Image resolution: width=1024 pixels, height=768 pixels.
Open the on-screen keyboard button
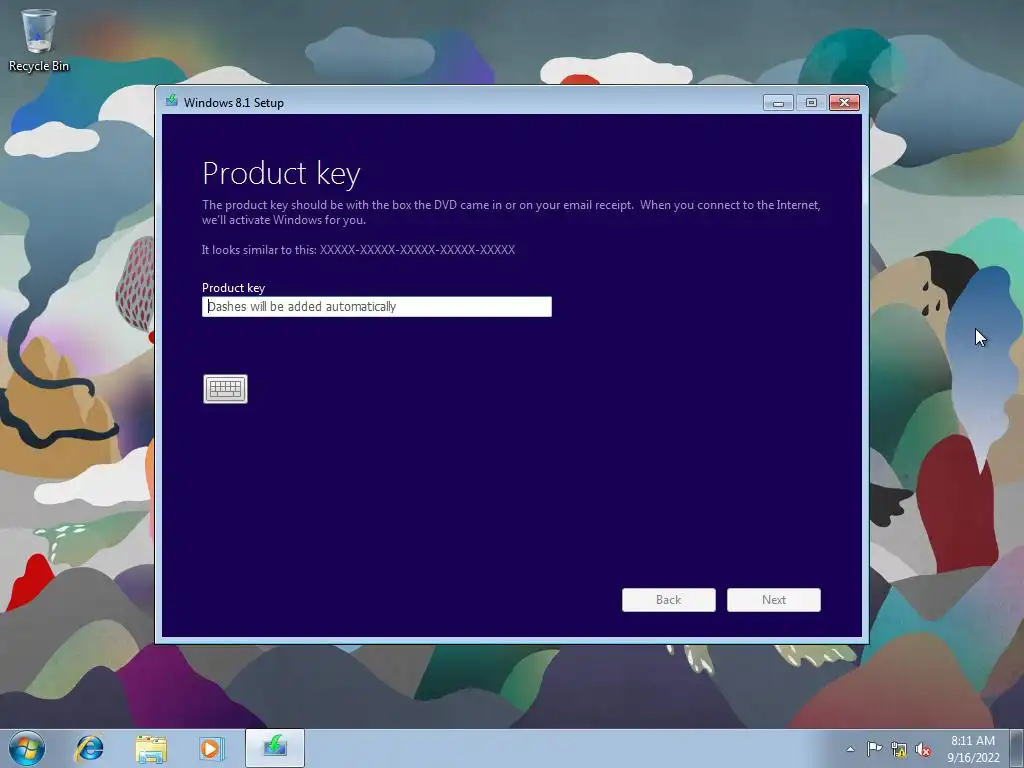point(225,389)
